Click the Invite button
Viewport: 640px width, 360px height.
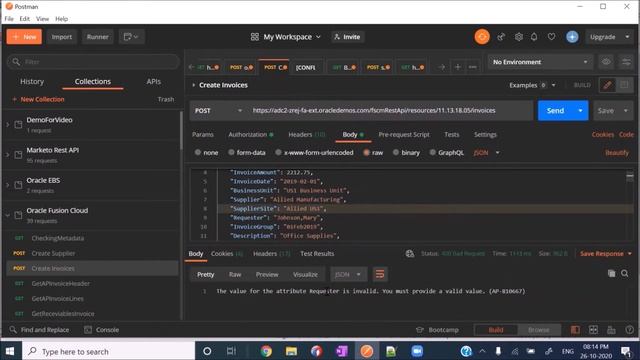point(347,37)
